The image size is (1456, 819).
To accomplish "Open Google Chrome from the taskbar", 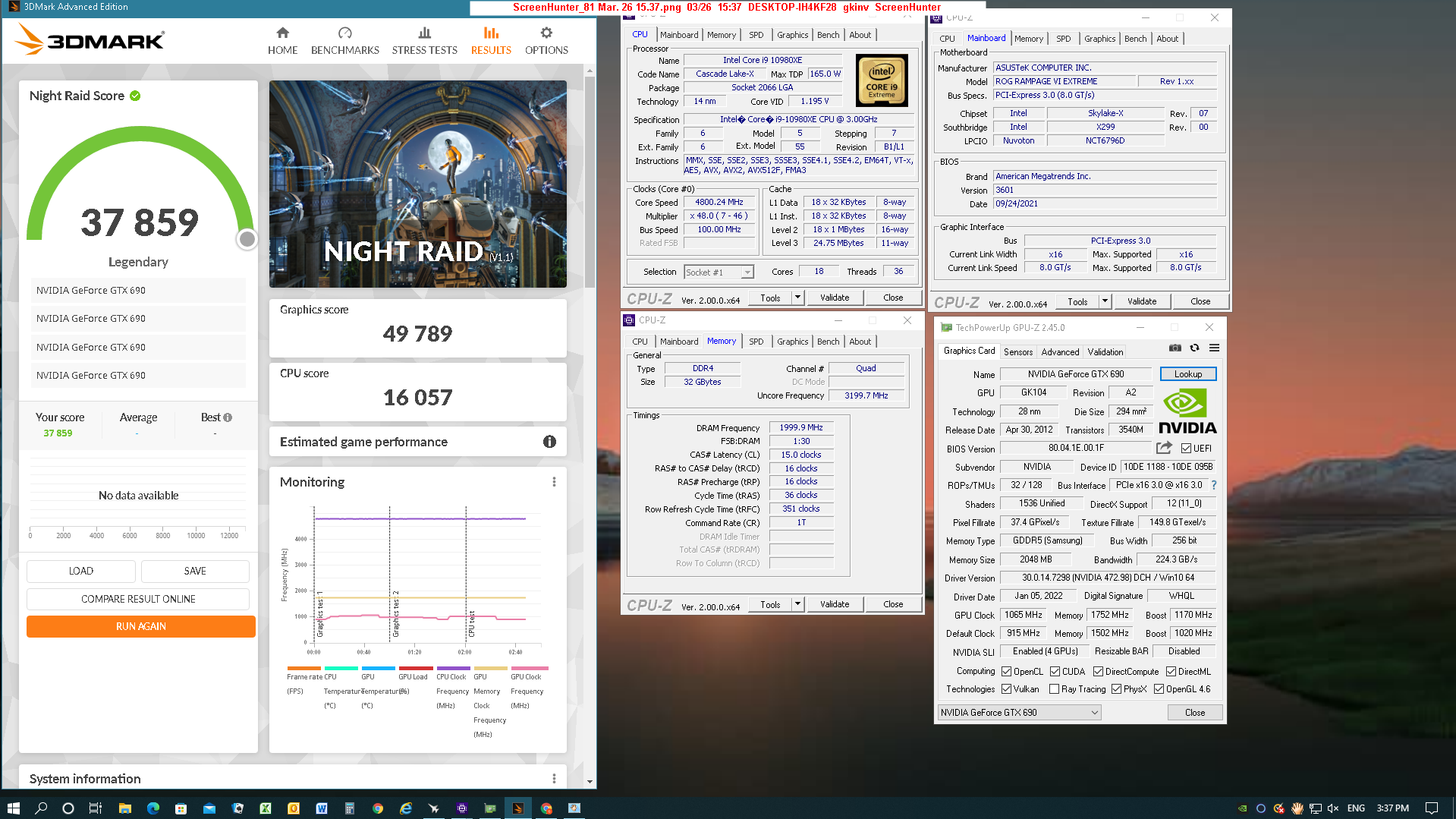I will [378, 808].
